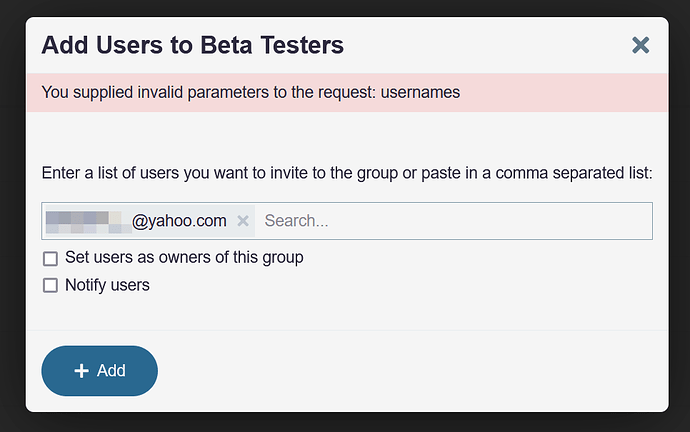Check the Notify users box
Image resolution: width=690 pixels, height=432 pixels.
(x=50, y=285)
